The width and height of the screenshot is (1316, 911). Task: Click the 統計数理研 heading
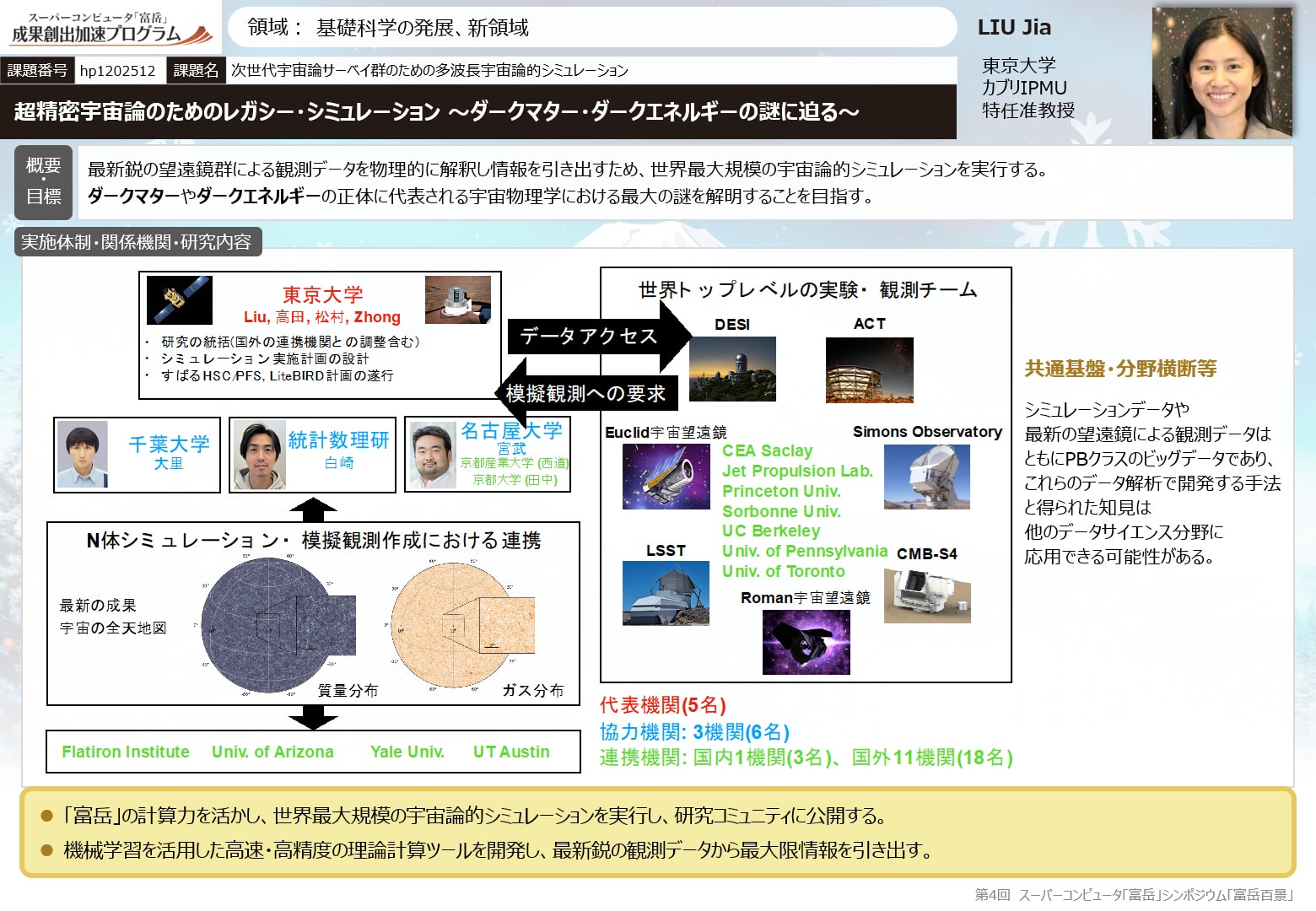click(339, 440)
